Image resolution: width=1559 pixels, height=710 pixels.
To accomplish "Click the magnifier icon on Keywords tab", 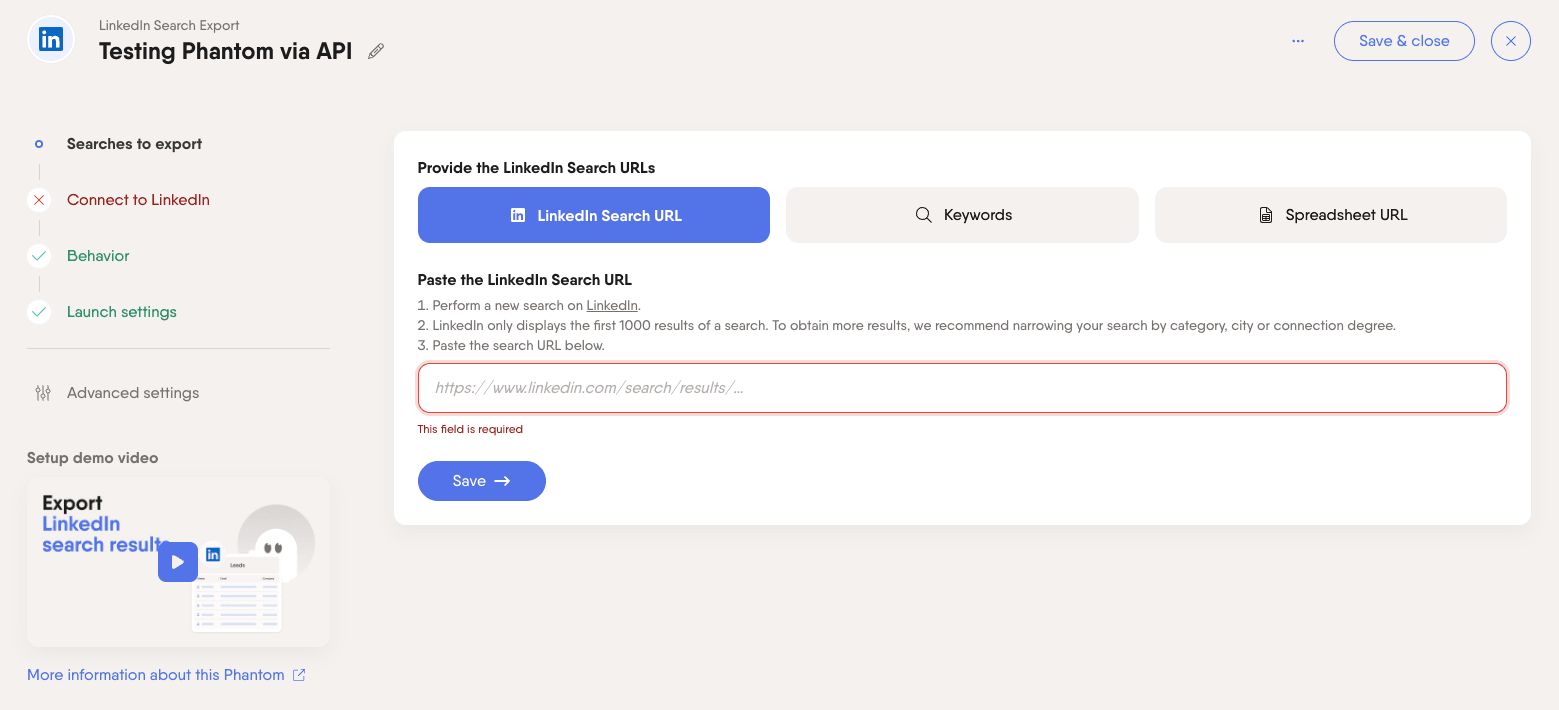I will tap(924, 215).
